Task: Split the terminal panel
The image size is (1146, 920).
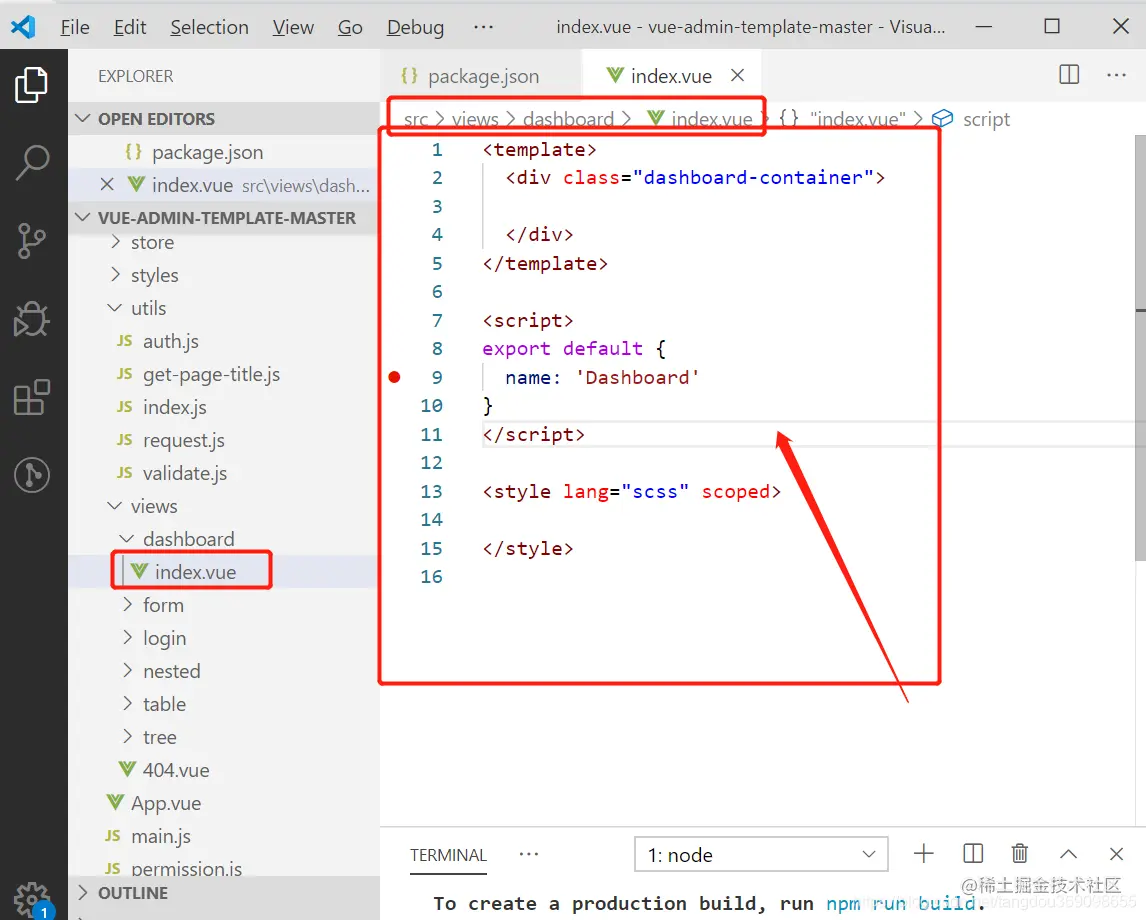Action: coord(973,854)
